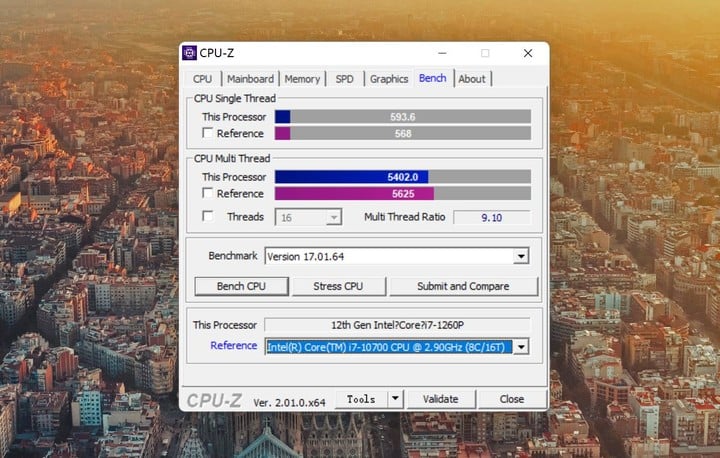
Task: Open the Threads count dropdown
Action: pos(334,217)
